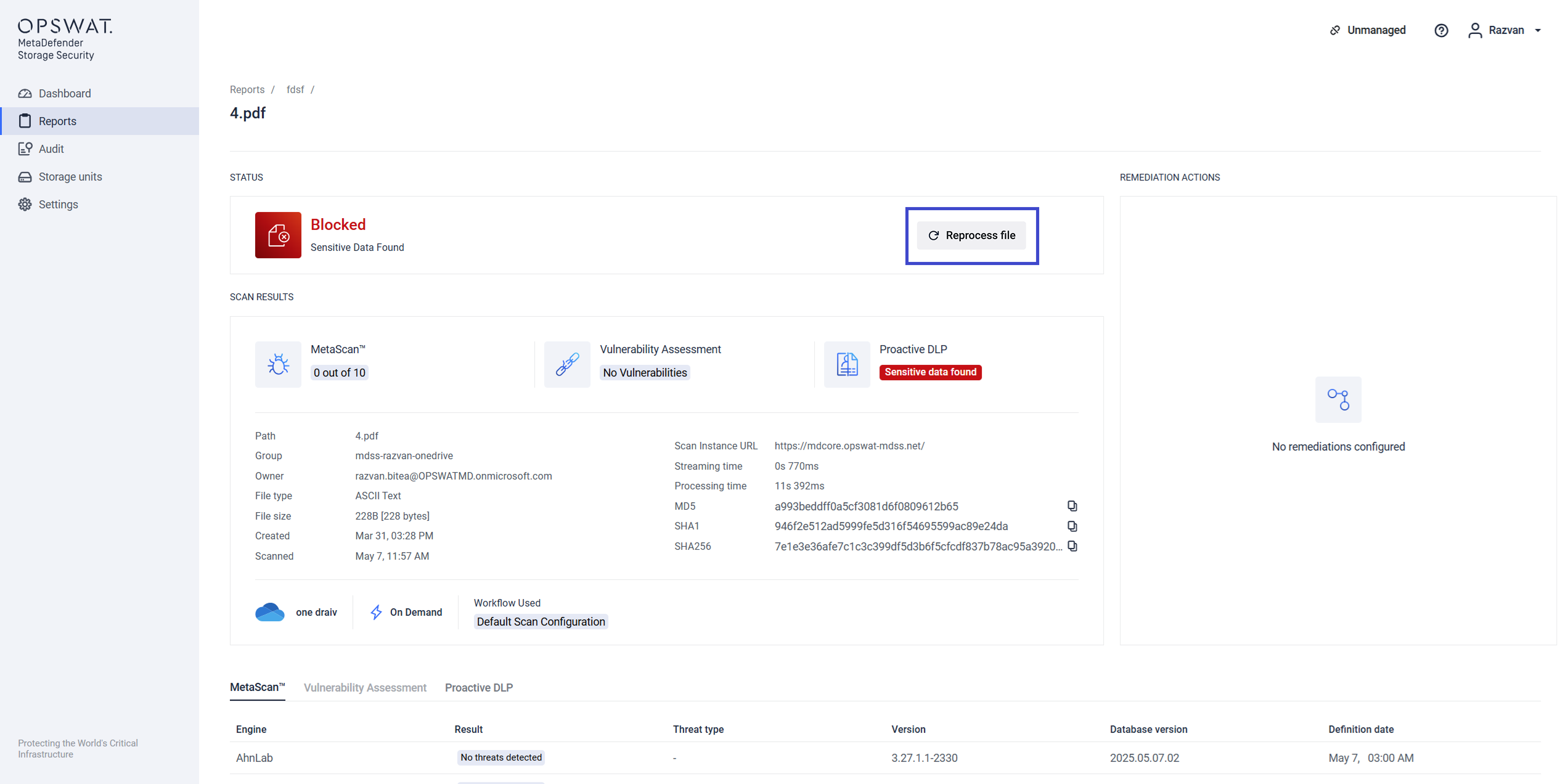
Task: Open the Storage units drive icon
Action: coord(25,177)
